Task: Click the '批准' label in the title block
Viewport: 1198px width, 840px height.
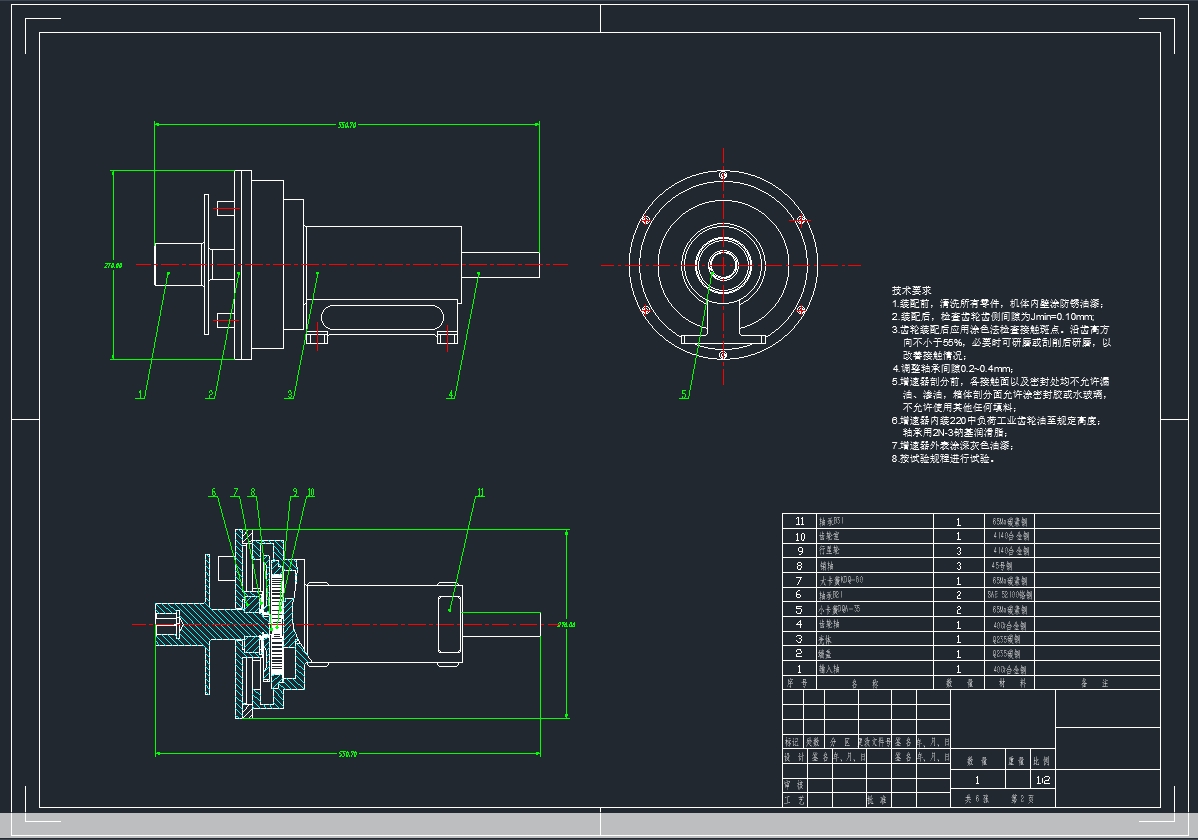Action: pyautogui.click(x=876, y=799)
